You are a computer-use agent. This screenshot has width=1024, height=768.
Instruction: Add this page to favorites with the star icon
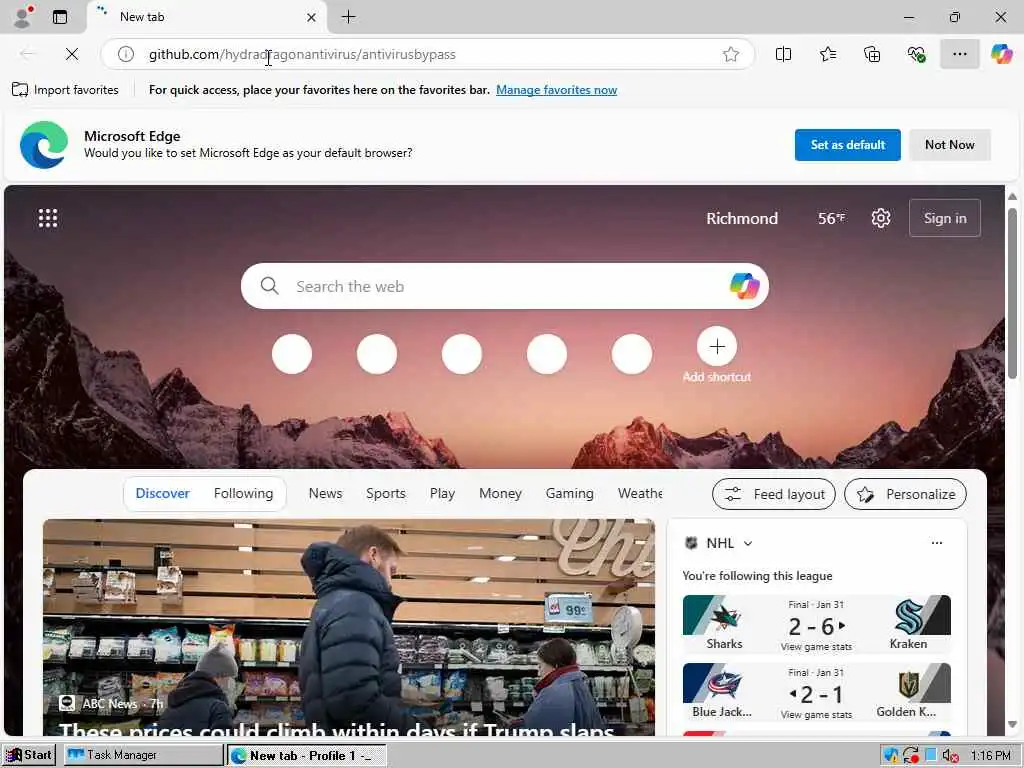[x=731, y=54]
